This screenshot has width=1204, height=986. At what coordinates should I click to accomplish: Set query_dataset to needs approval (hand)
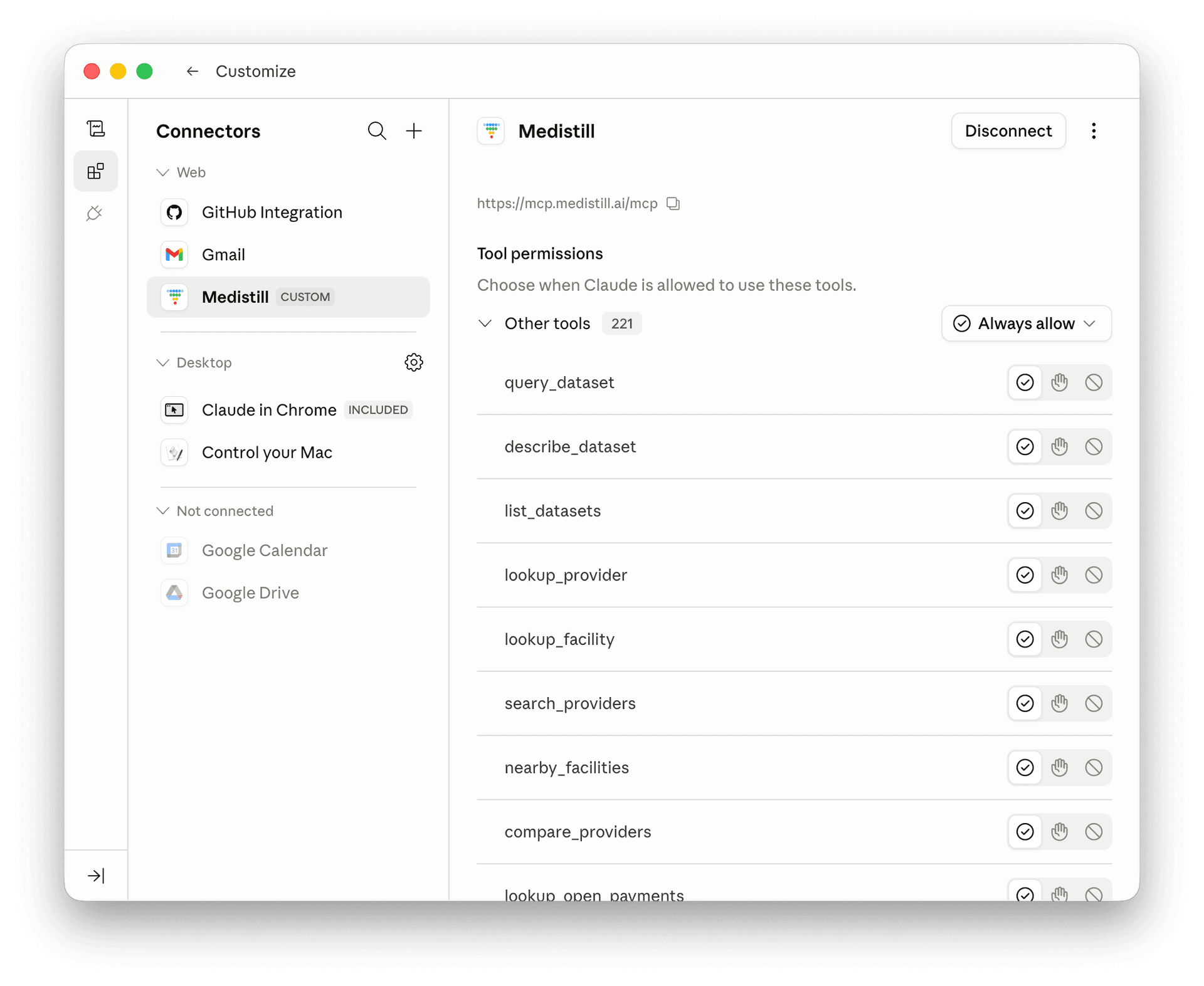click(1060, 382)
